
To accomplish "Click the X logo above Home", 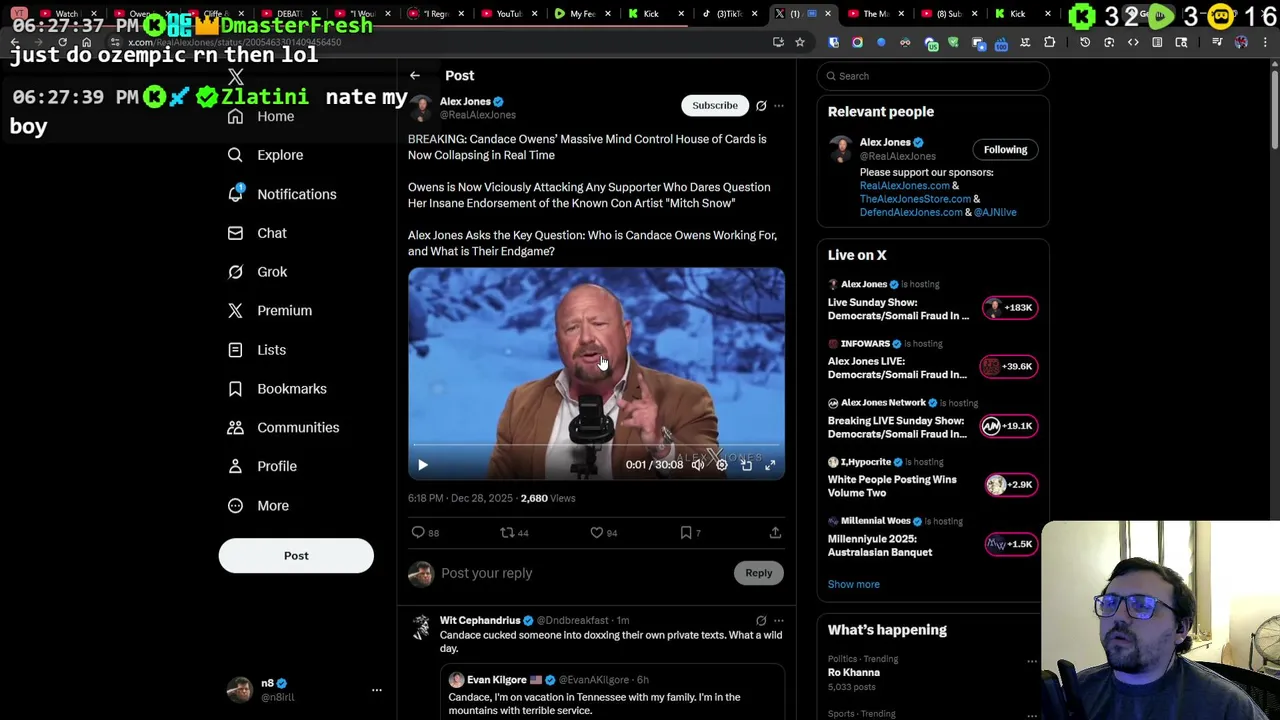I will 235,77.
